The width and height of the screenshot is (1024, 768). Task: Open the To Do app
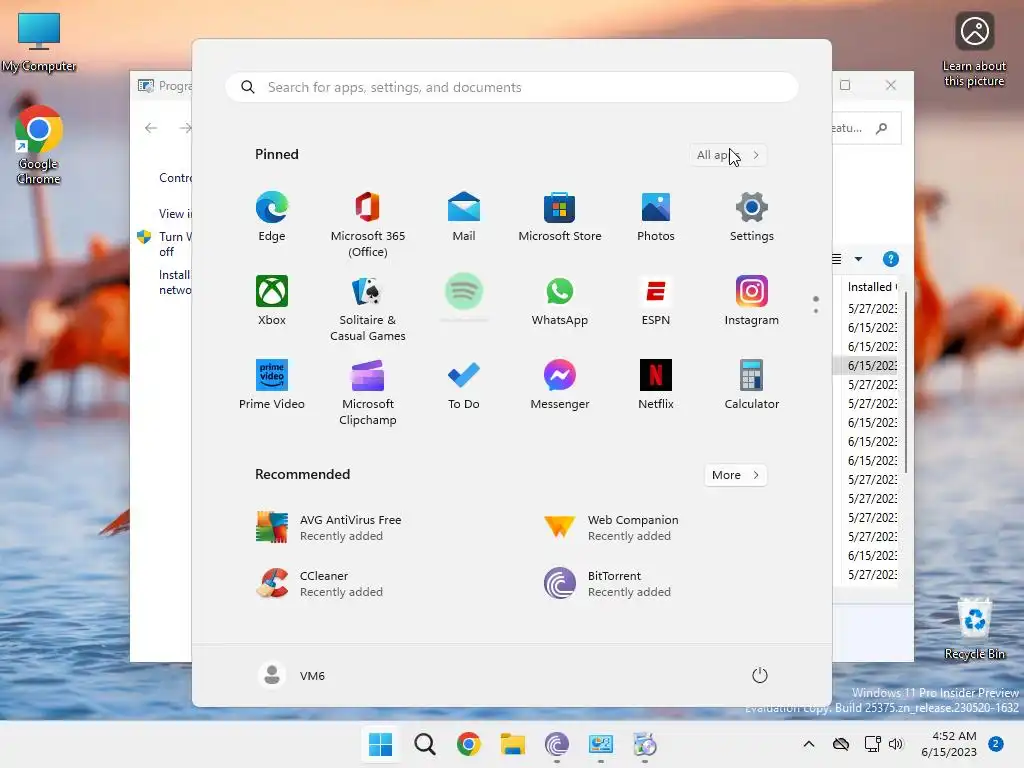click(x=464, y=385)
